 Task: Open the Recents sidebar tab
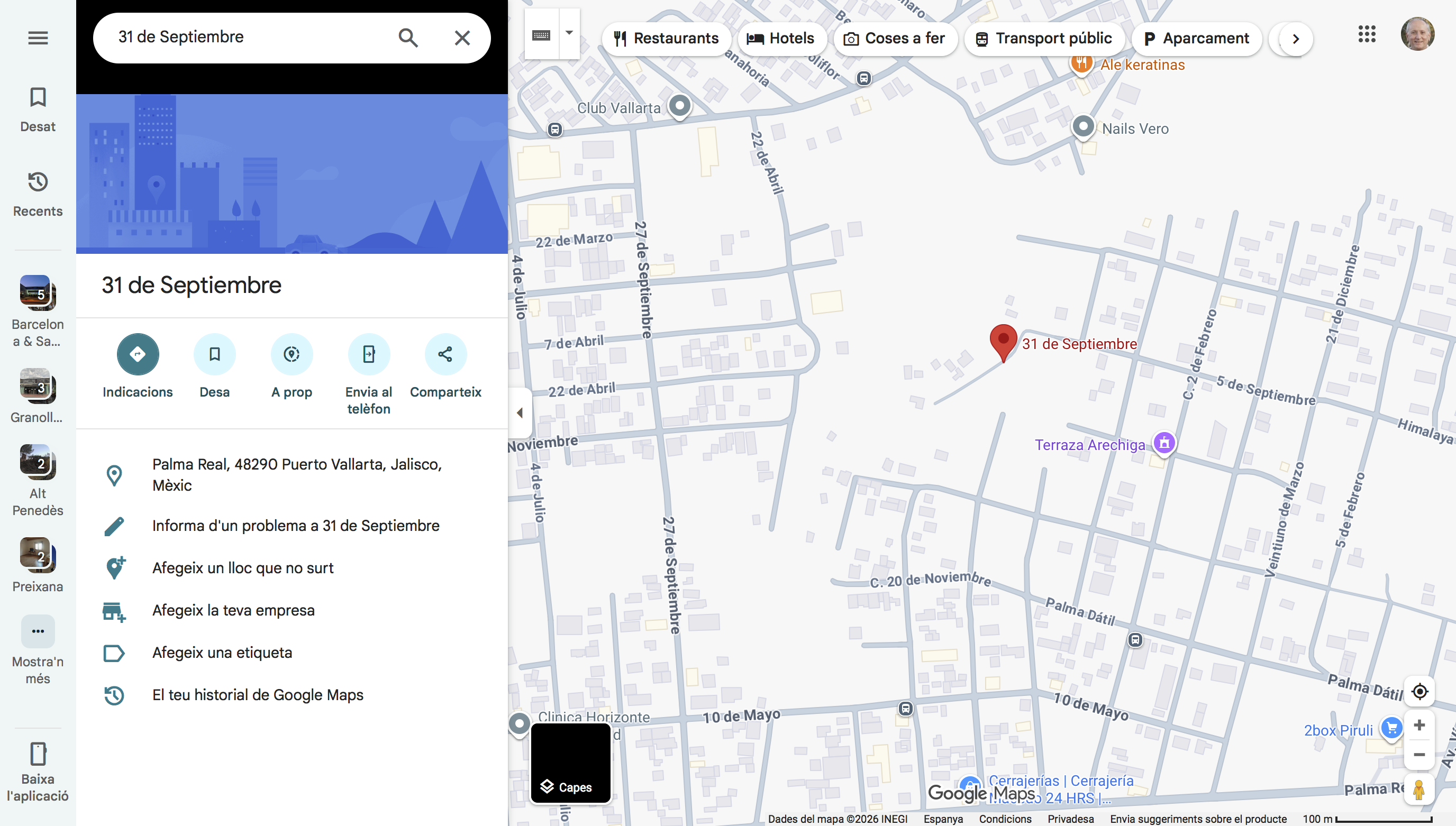[38, 195]
